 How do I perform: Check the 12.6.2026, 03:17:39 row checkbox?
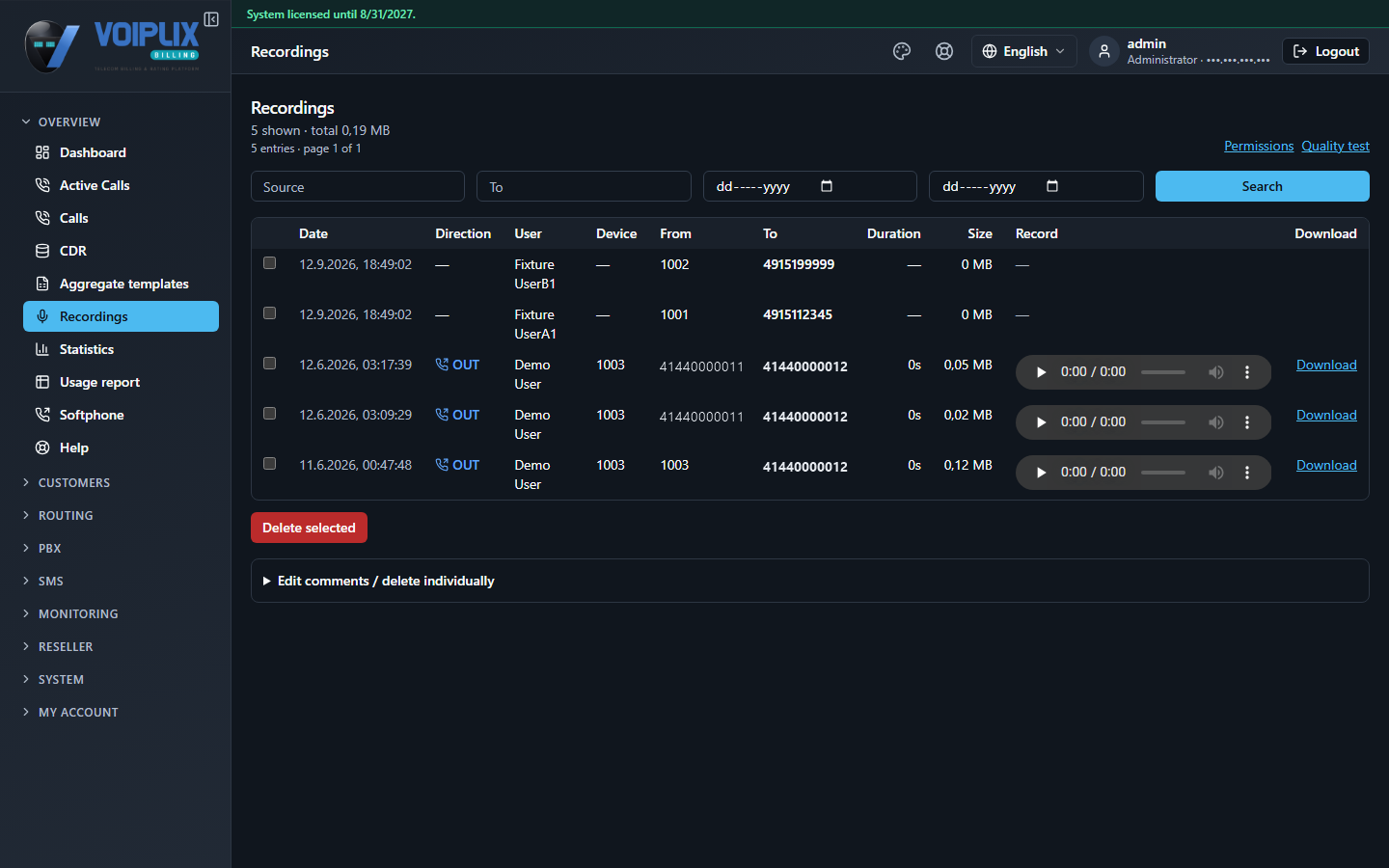click(x=270, y=364)
